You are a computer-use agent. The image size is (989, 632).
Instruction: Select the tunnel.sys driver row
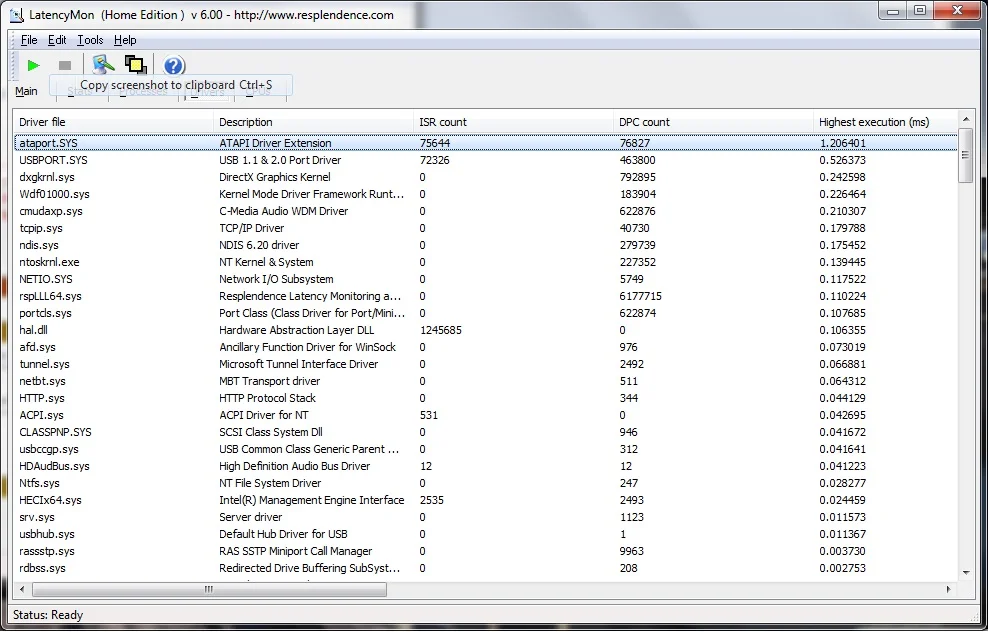pos(486,365)
